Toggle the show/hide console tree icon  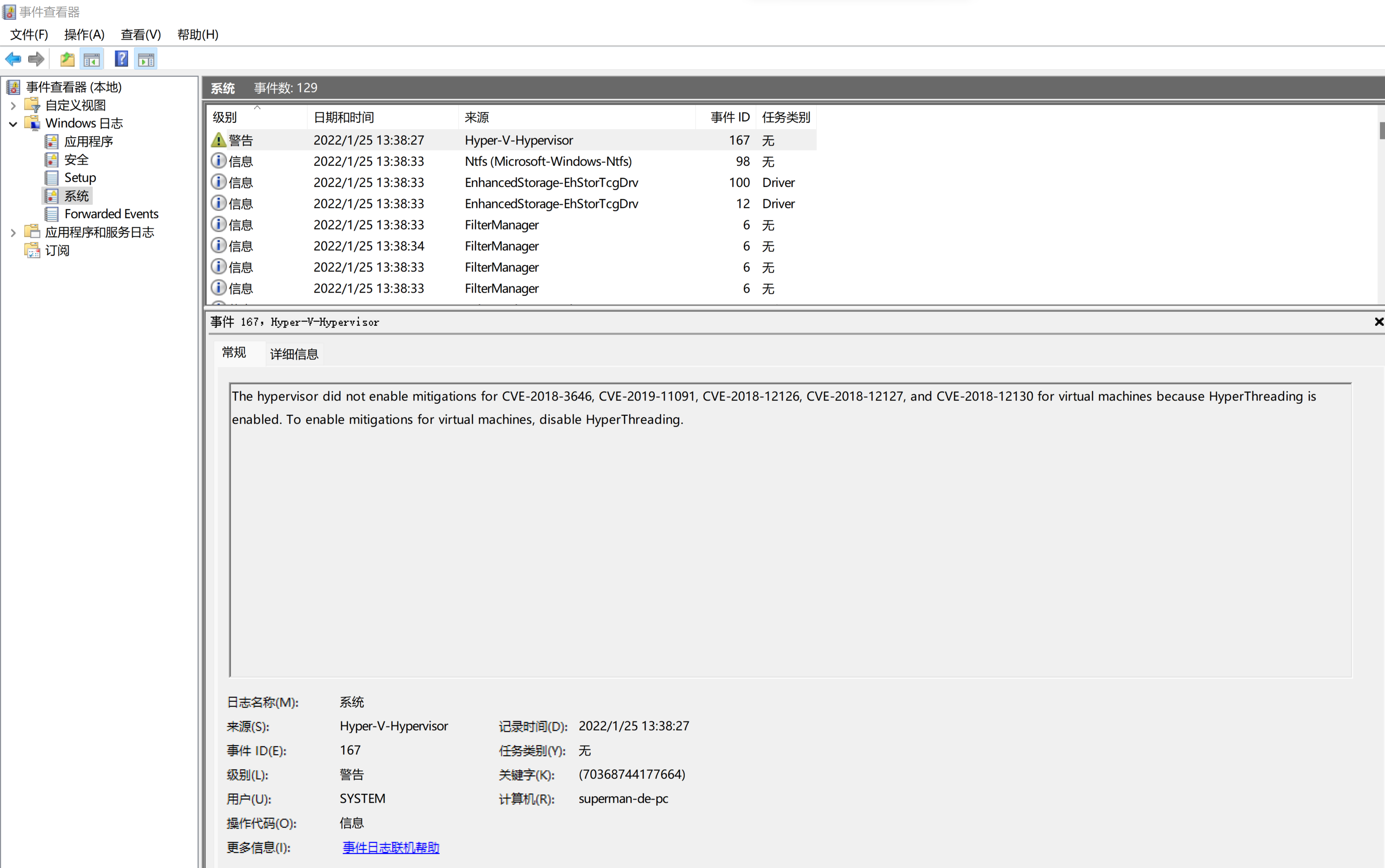click(92, 59)
